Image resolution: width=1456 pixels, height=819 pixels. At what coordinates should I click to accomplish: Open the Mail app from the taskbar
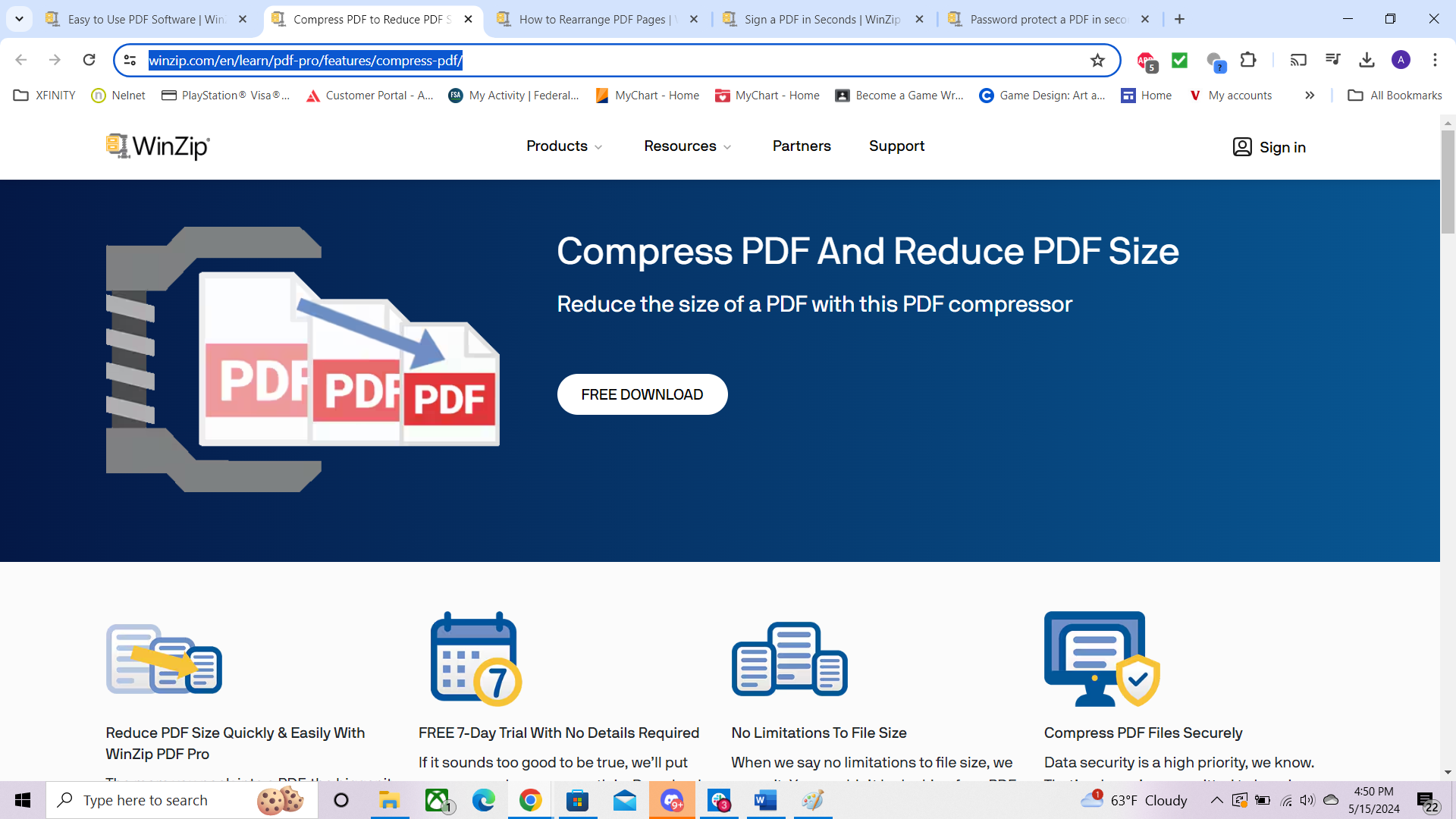coord(624,800)
